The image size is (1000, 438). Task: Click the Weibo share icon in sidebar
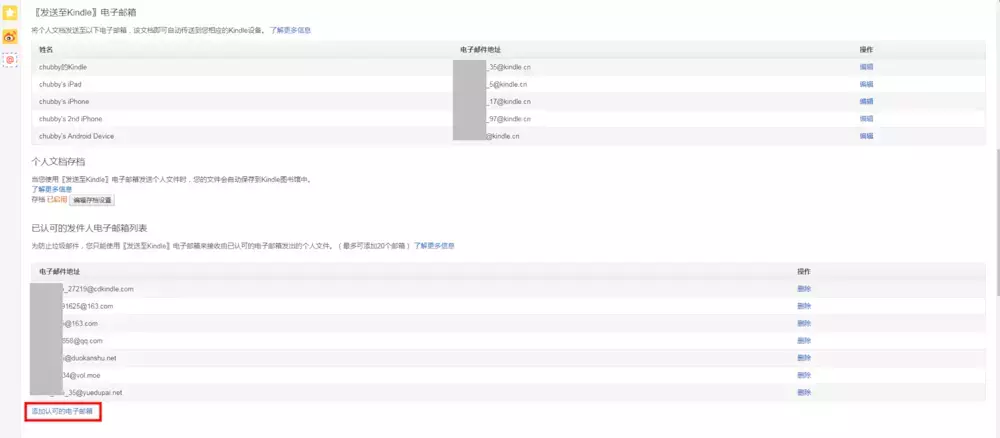coord(10,36)
